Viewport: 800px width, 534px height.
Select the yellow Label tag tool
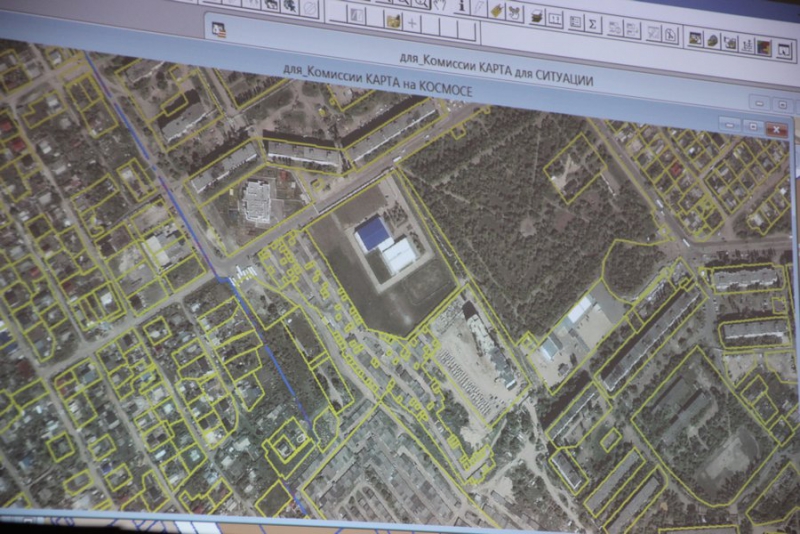(495, 9)
